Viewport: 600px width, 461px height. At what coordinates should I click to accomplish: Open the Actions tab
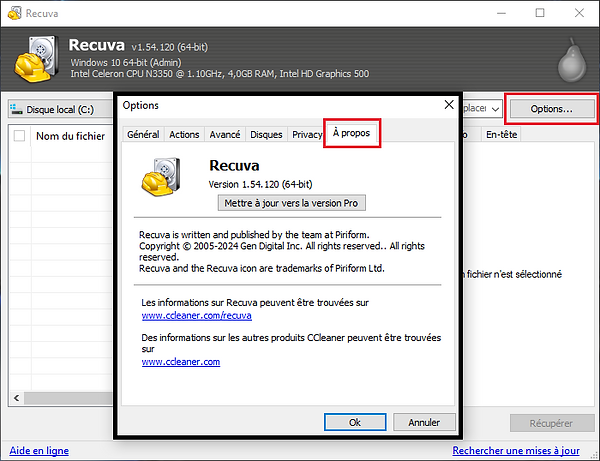(184, 135)
